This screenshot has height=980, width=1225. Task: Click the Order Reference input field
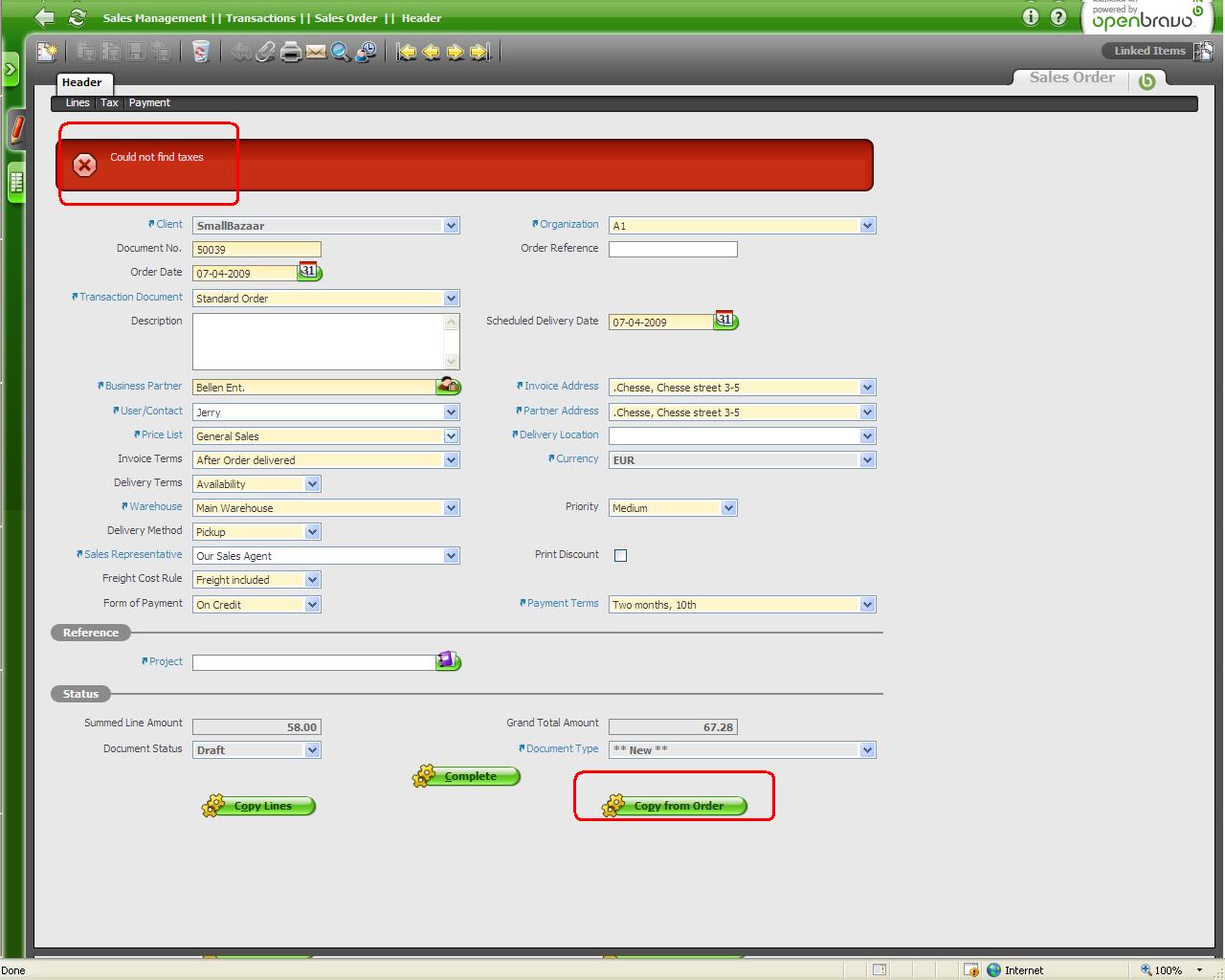(673, 249)
